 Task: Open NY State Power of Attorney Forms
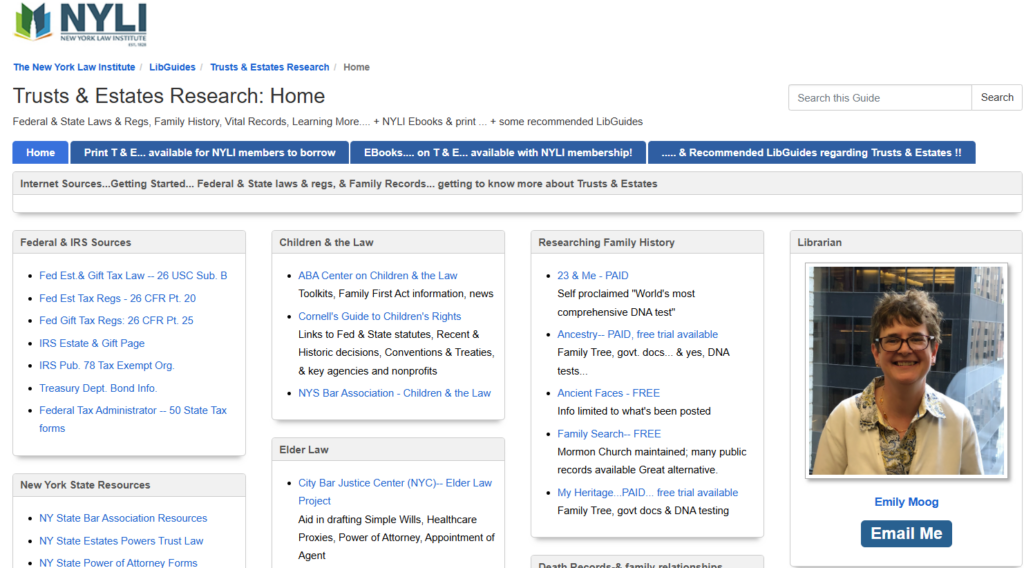point(118,563)
